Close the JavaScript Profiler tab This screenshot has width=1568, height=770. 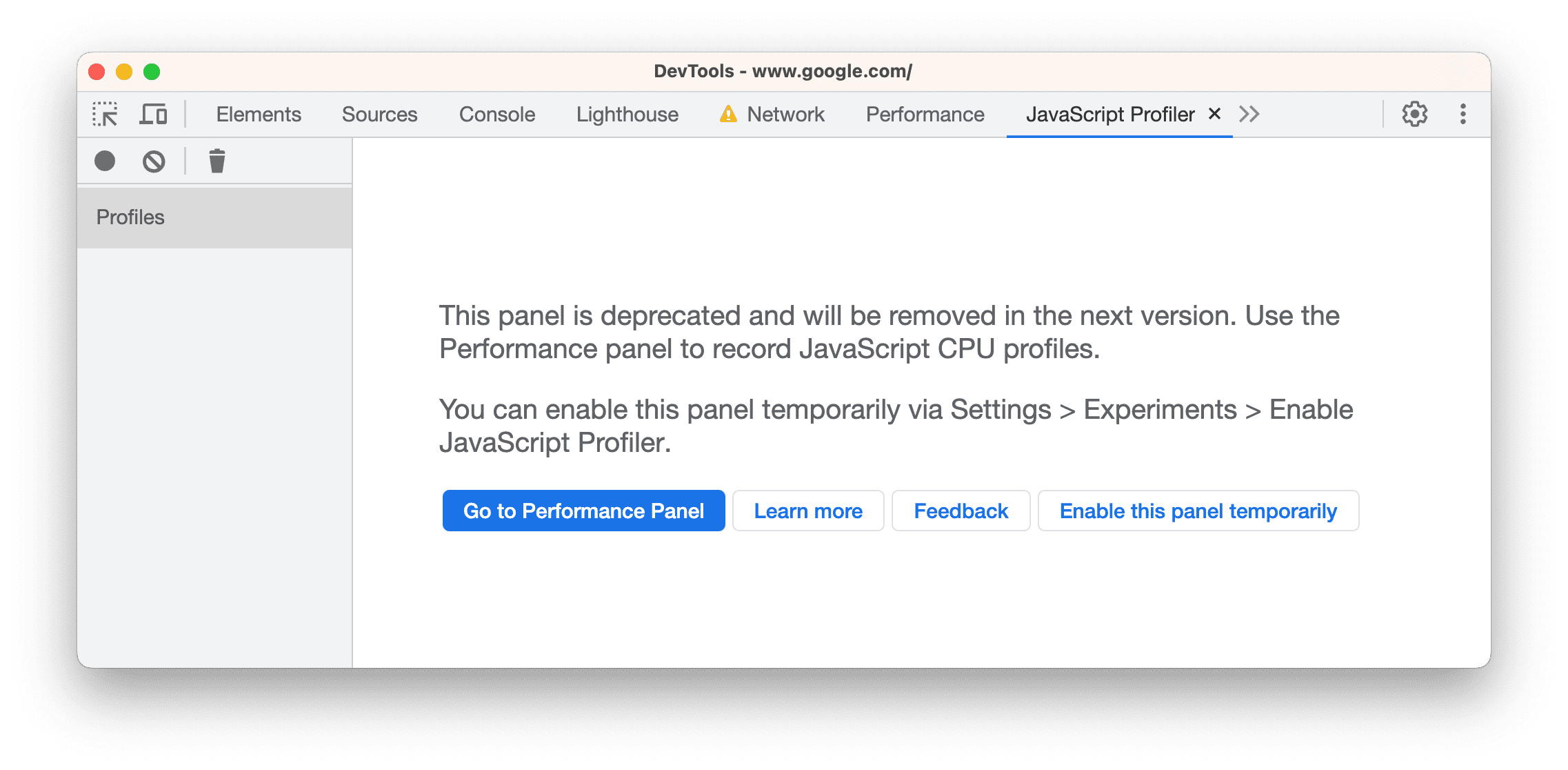point(1210,113)
